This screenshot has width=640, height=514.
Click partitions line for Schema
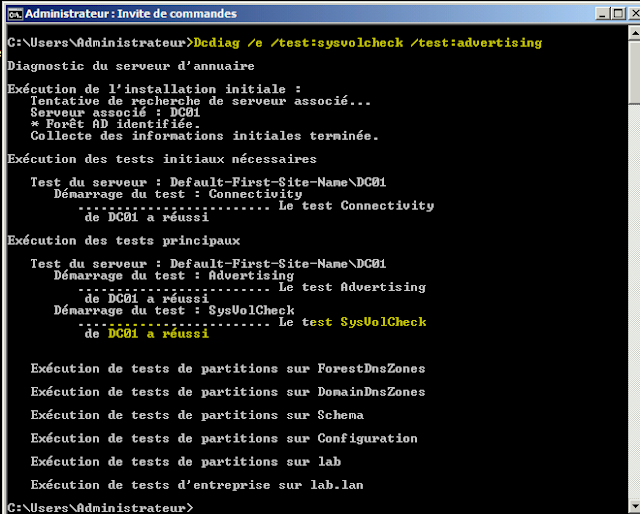click(197, 415)
